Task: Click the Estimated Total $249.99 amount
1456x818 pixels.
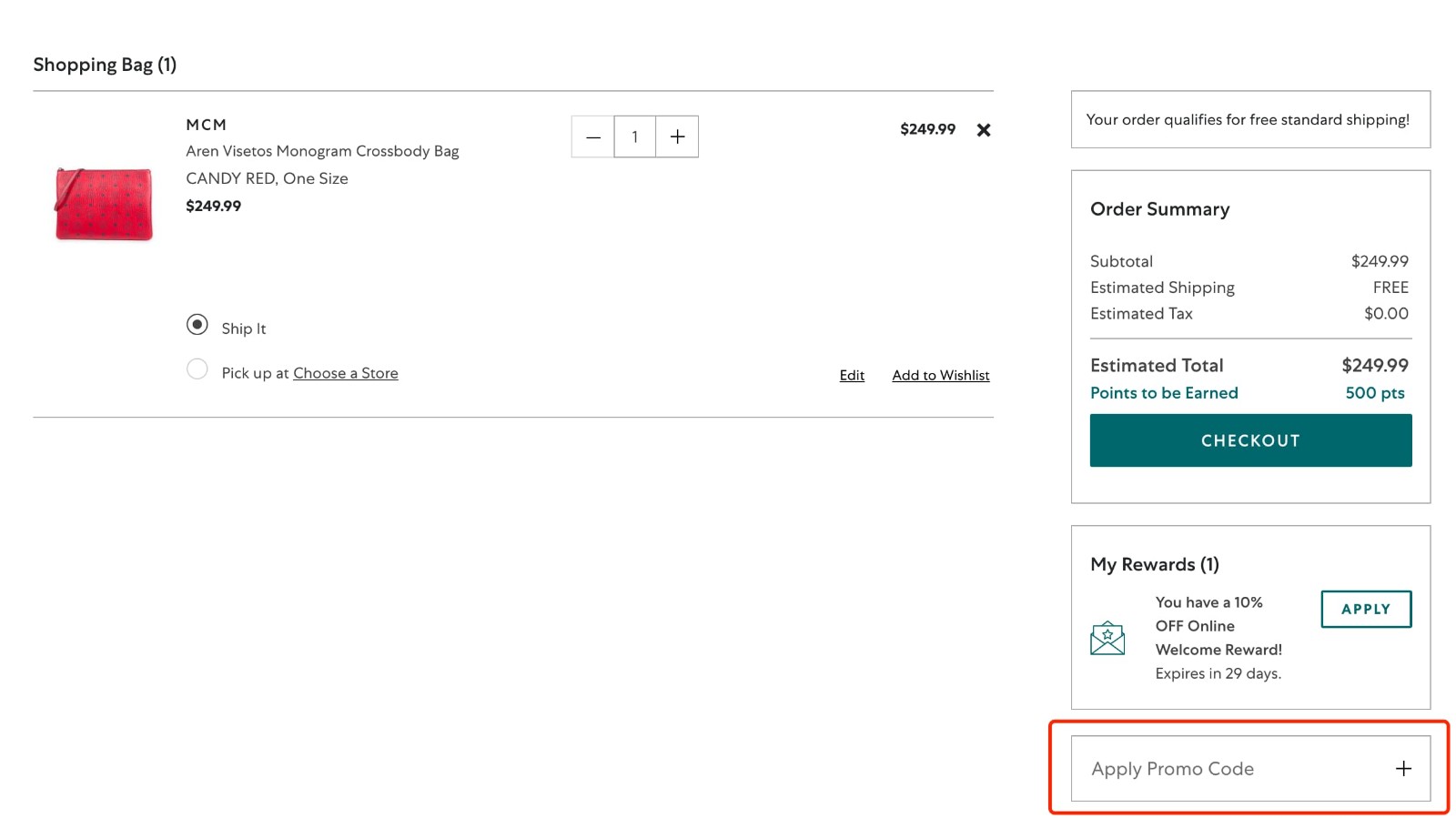Action: [1375, 365]
